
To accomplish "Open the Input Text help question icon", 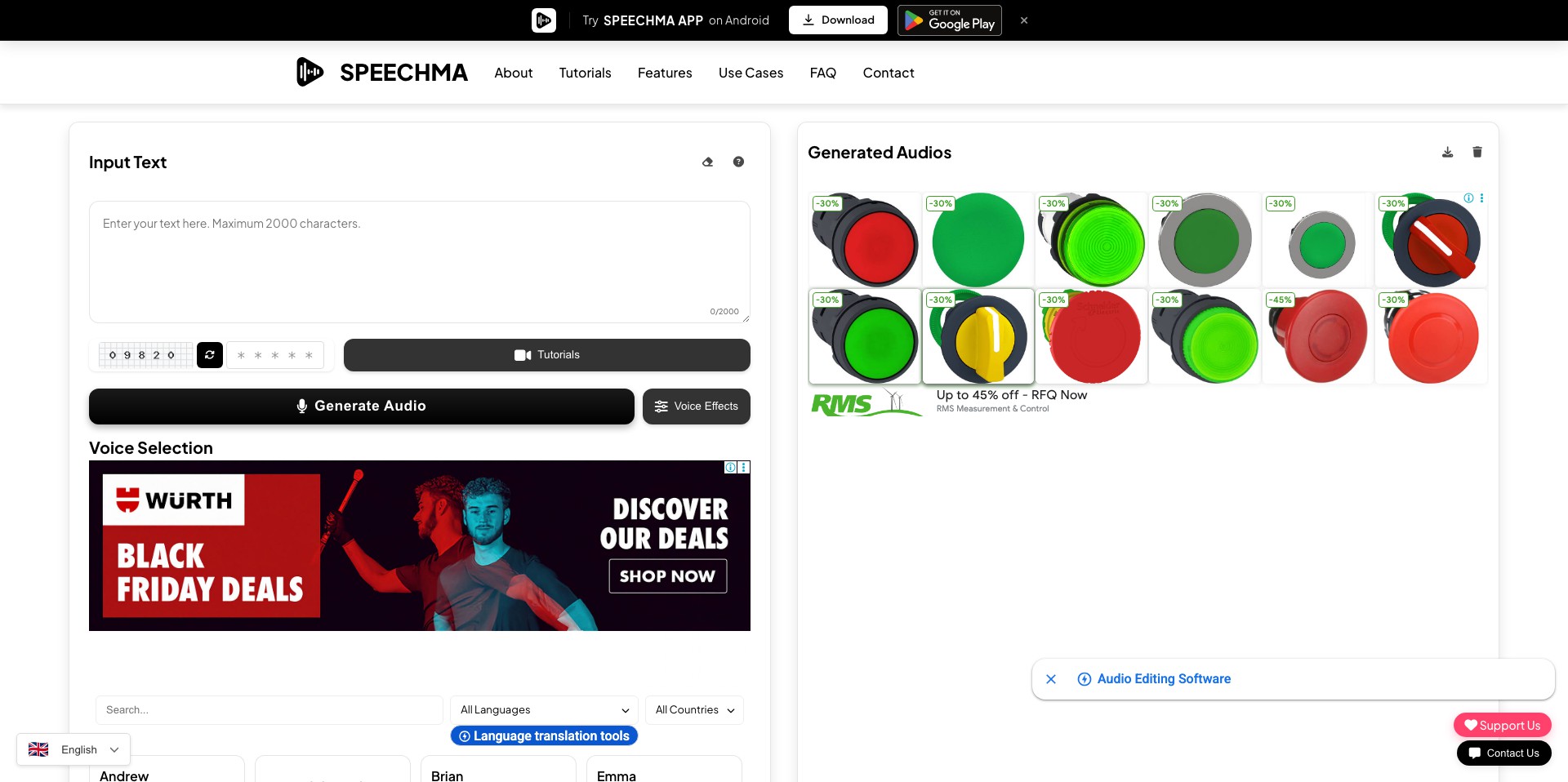I will click(738, 162).
